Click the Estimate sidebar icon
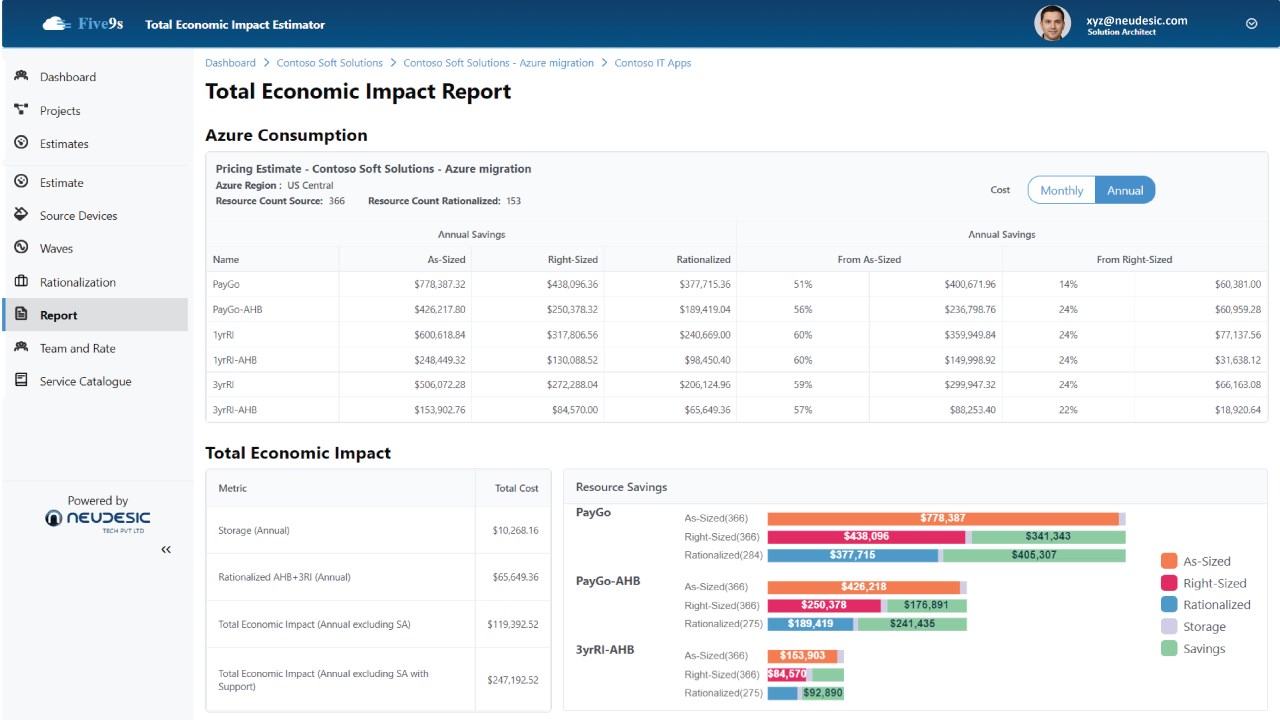Screen dimensions: 1280x720 pos(21,182)
